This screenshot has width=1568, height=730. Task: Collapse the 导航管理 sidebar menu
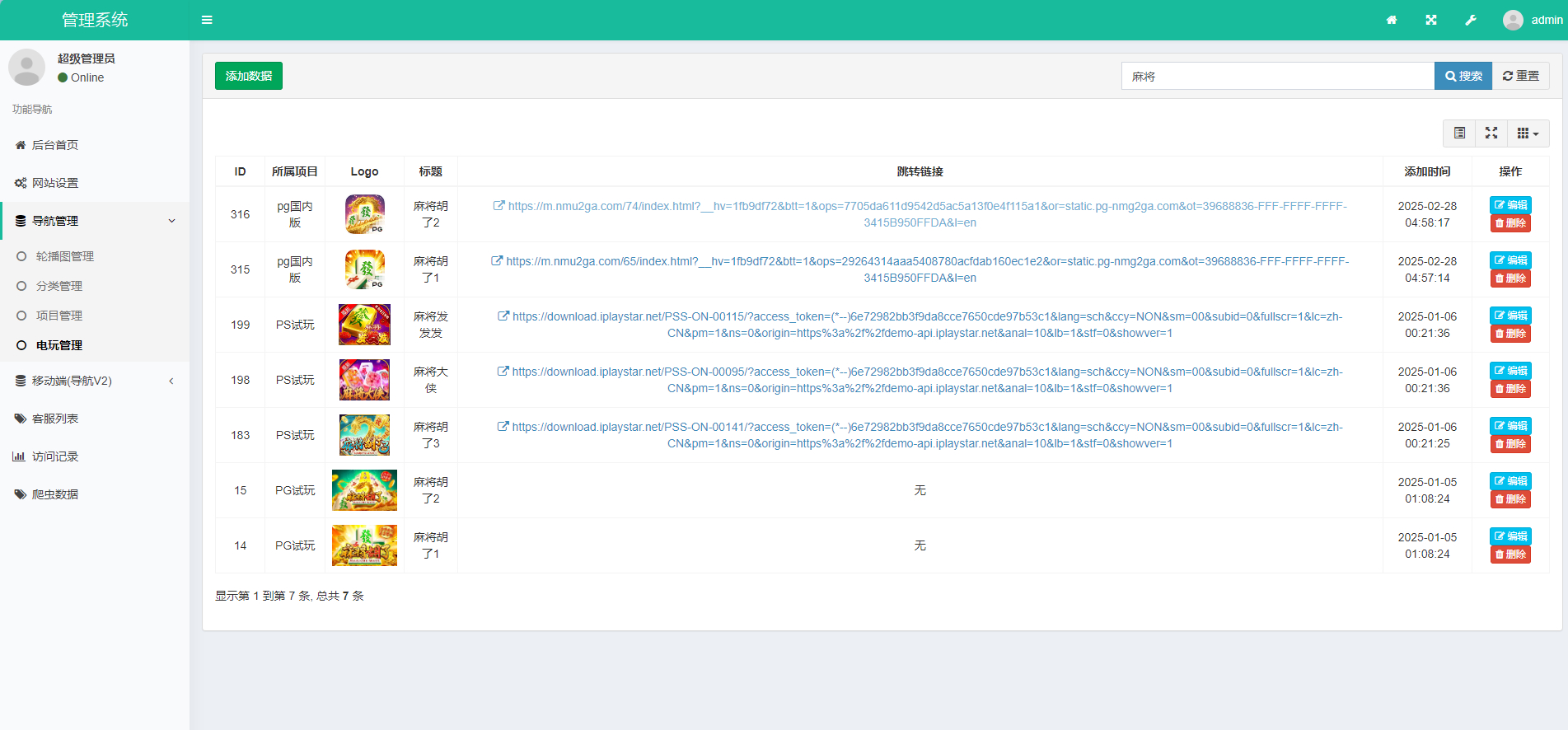pos(95,221)
